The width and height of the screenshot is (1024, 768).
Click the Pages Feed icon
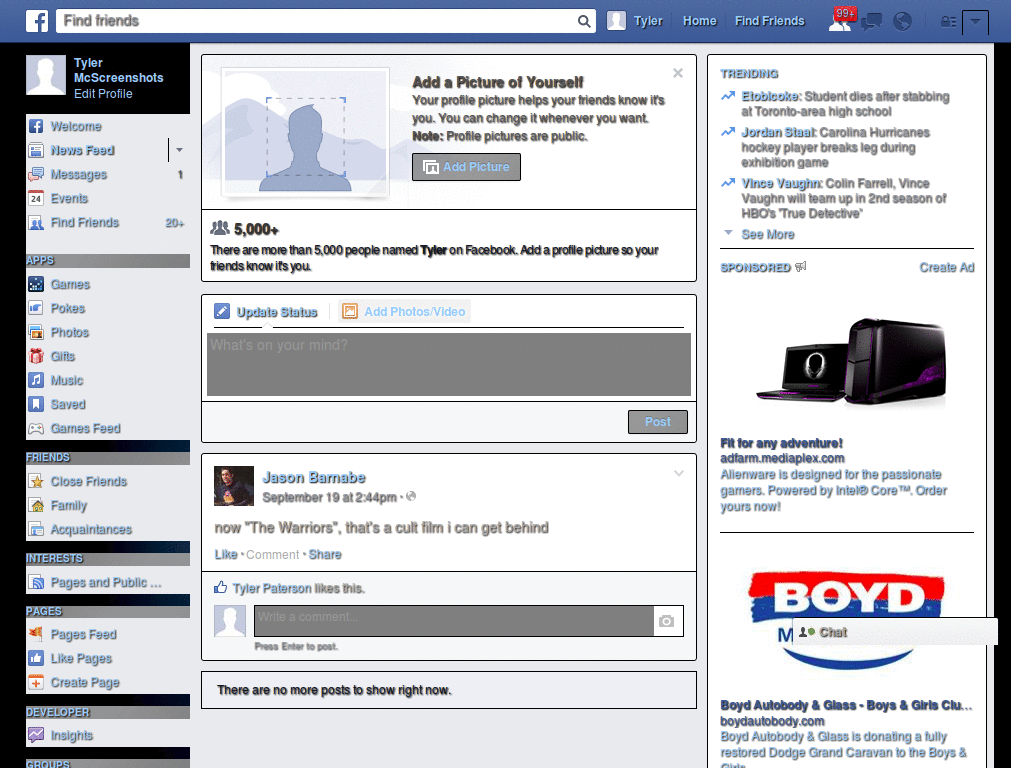(x=36, y=634)
